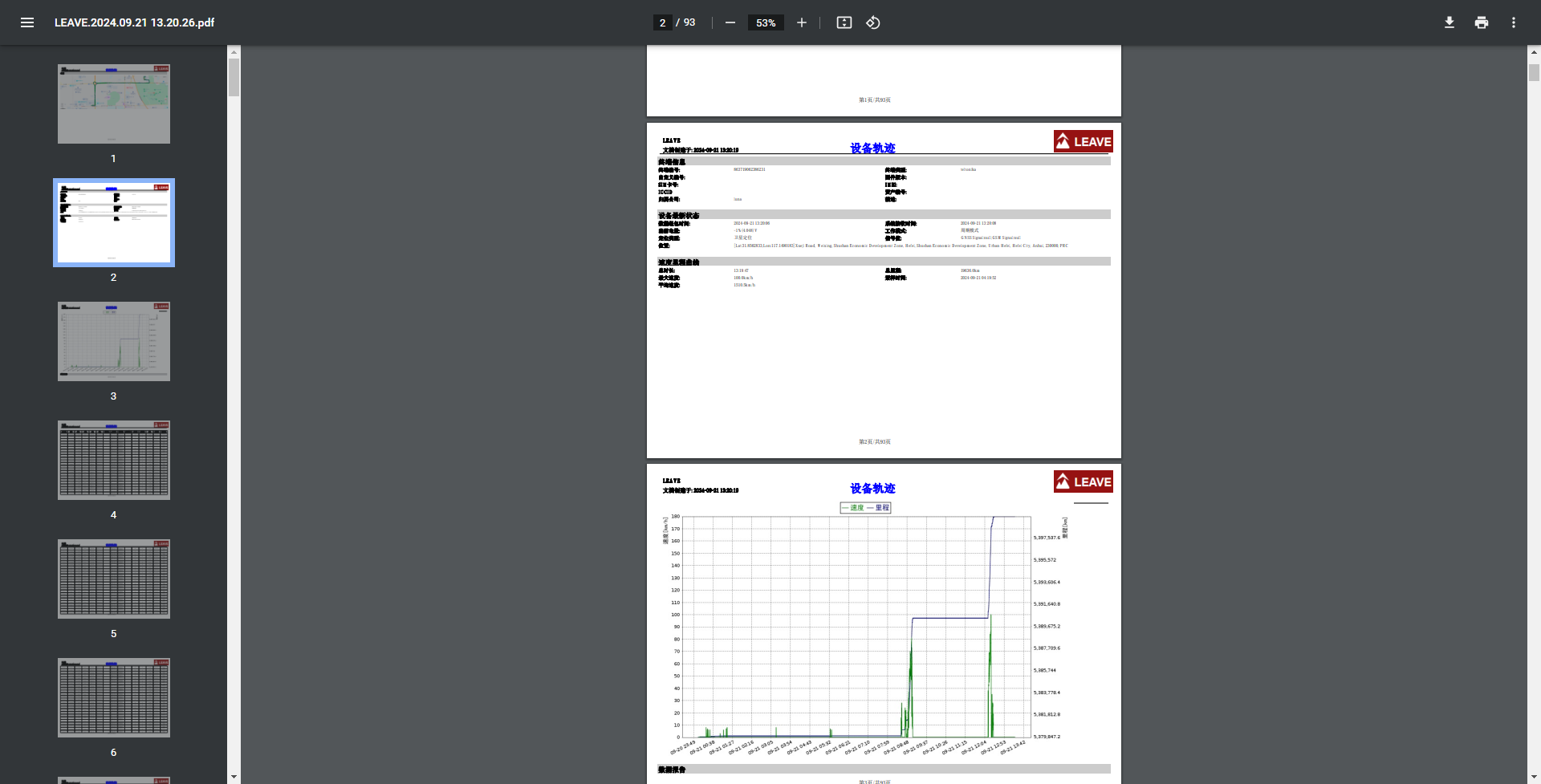Image resolution: width=1541 pixels, height=784 pixels.
Task: Click the fit to page icon
Action: (x=844, y=22)
